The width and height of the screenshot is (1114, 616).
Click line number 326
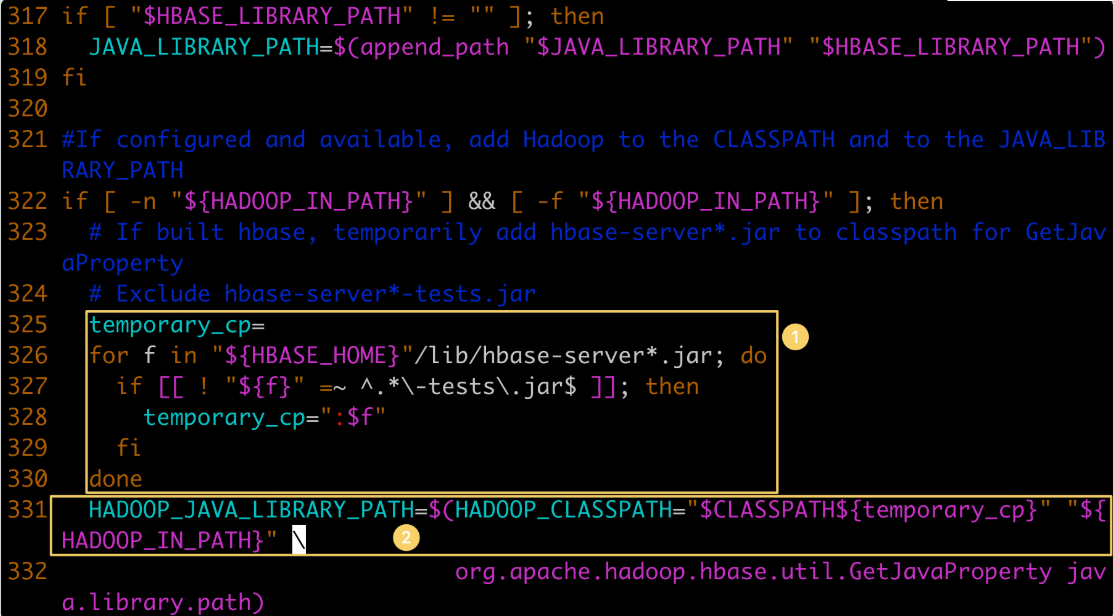(28, 355)
